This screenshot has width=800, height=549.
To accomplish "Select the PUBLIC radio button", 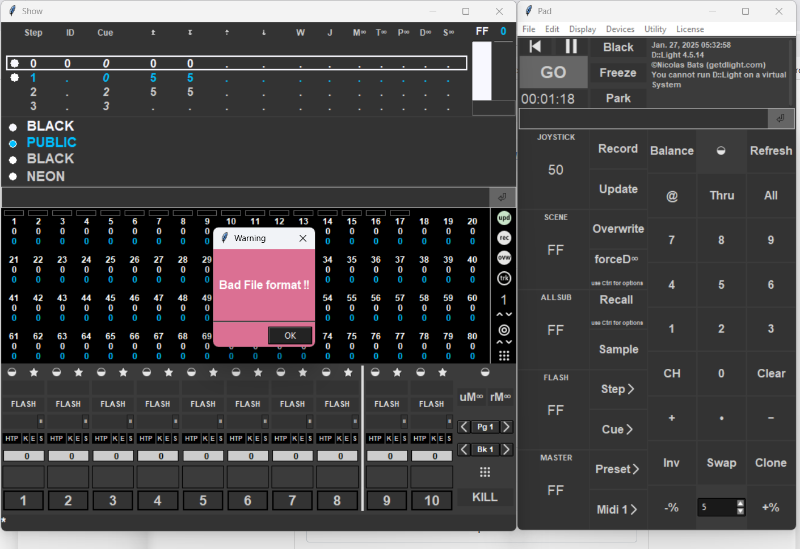I will click(13, 143).
